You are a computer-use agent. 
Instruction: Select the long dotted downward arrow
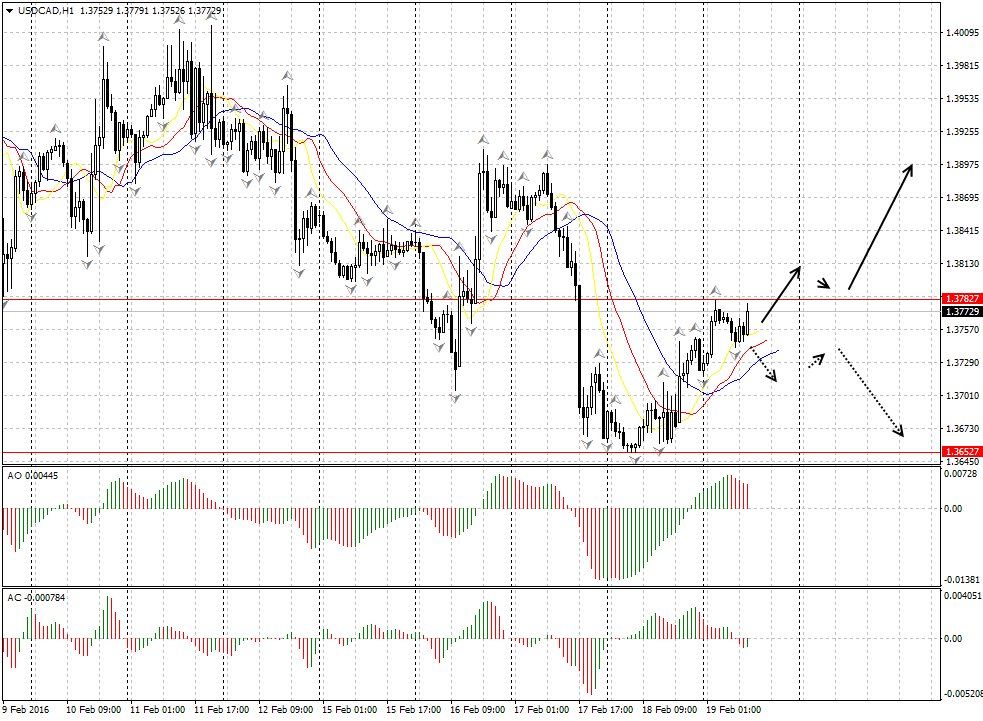(870, 392)
